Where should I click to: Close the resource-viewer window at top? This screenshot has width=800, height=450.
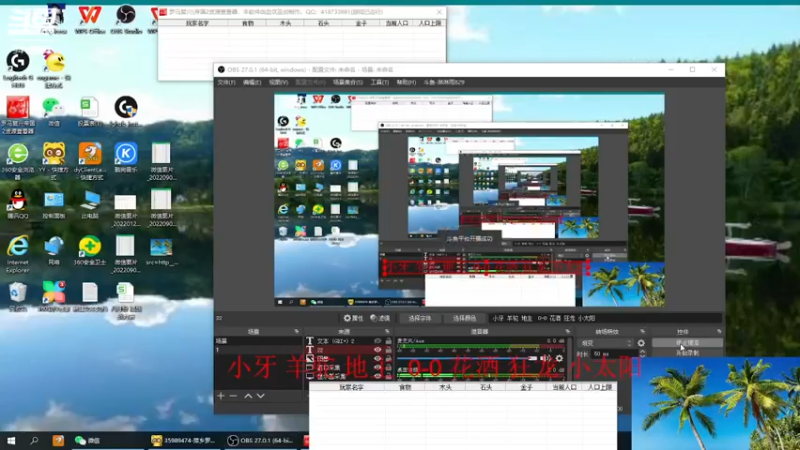[439, 12]
